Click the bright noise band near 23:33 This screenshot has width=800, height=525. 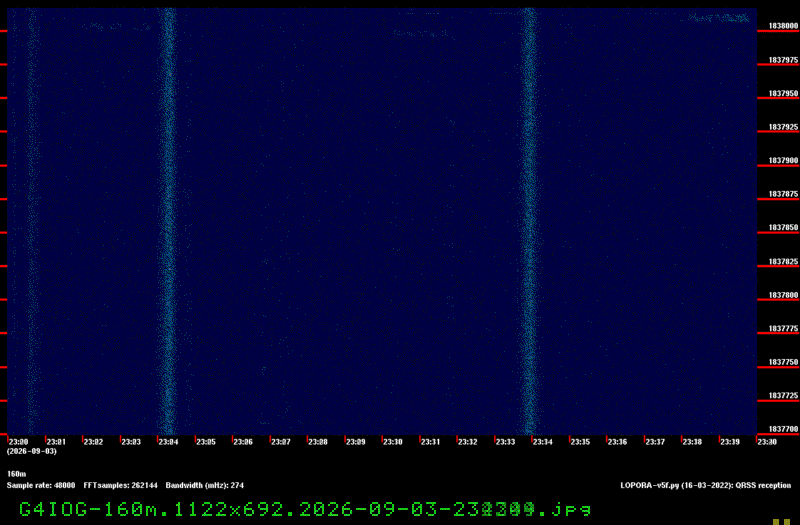click(530, 221)
